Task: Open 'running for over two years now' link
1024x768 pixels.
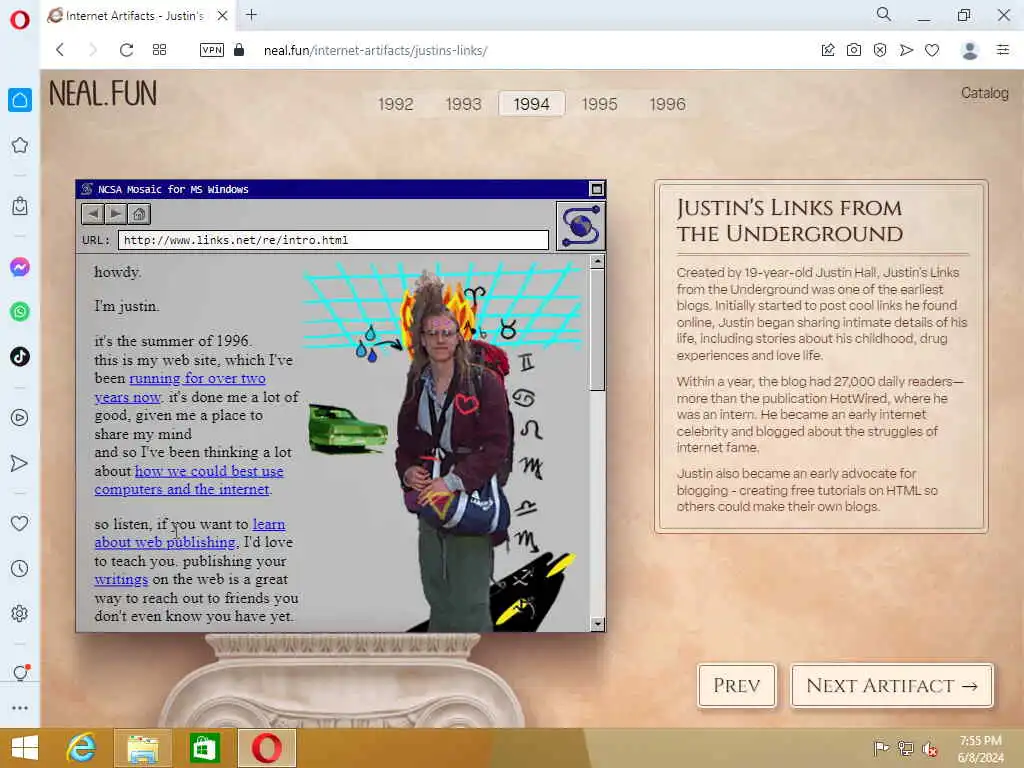Action: pos(180,387)
